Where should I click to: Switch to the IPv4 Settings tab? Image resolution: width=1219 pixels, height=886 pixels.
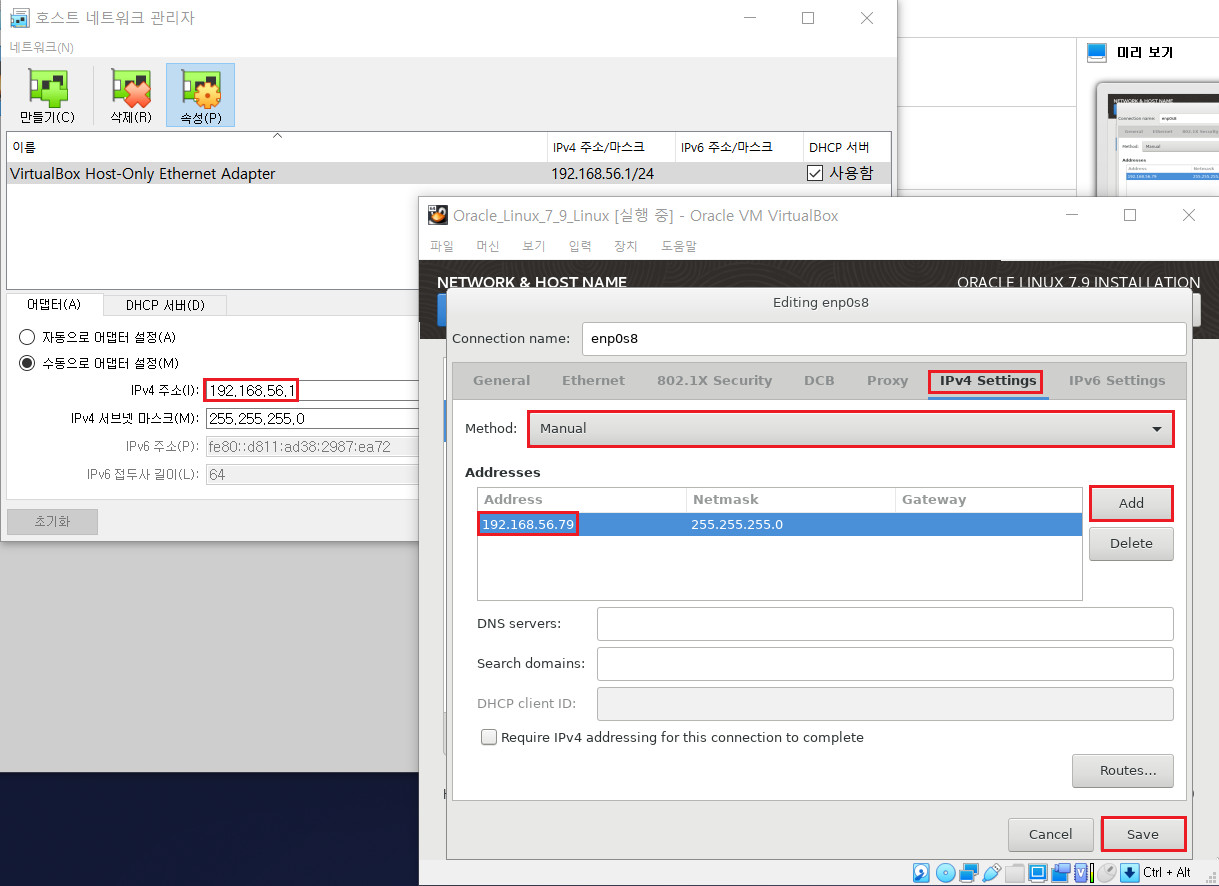coord(988,381)
